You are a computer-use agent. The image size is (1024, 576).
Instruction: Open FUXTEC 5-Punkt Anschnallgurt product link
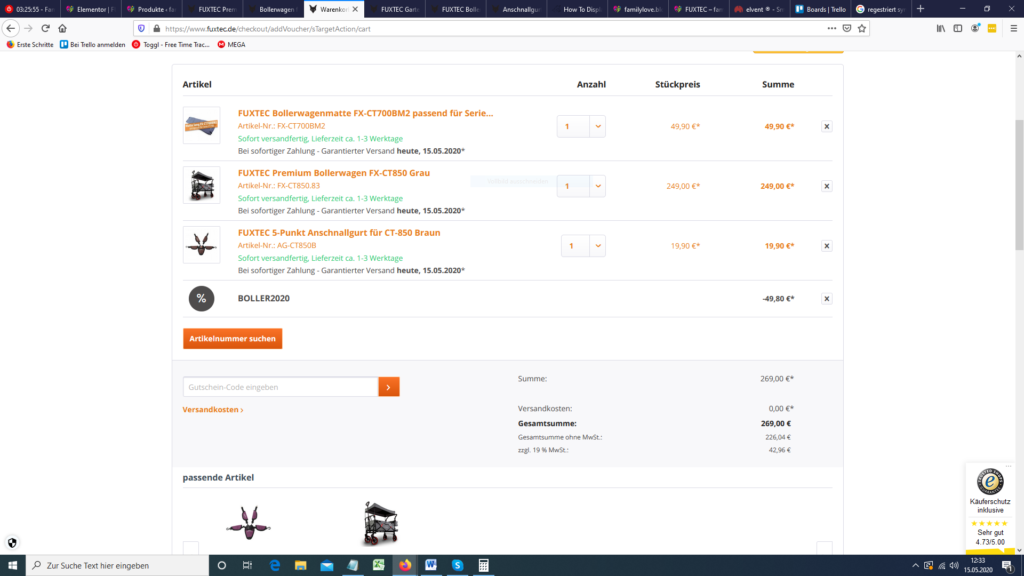339,232
